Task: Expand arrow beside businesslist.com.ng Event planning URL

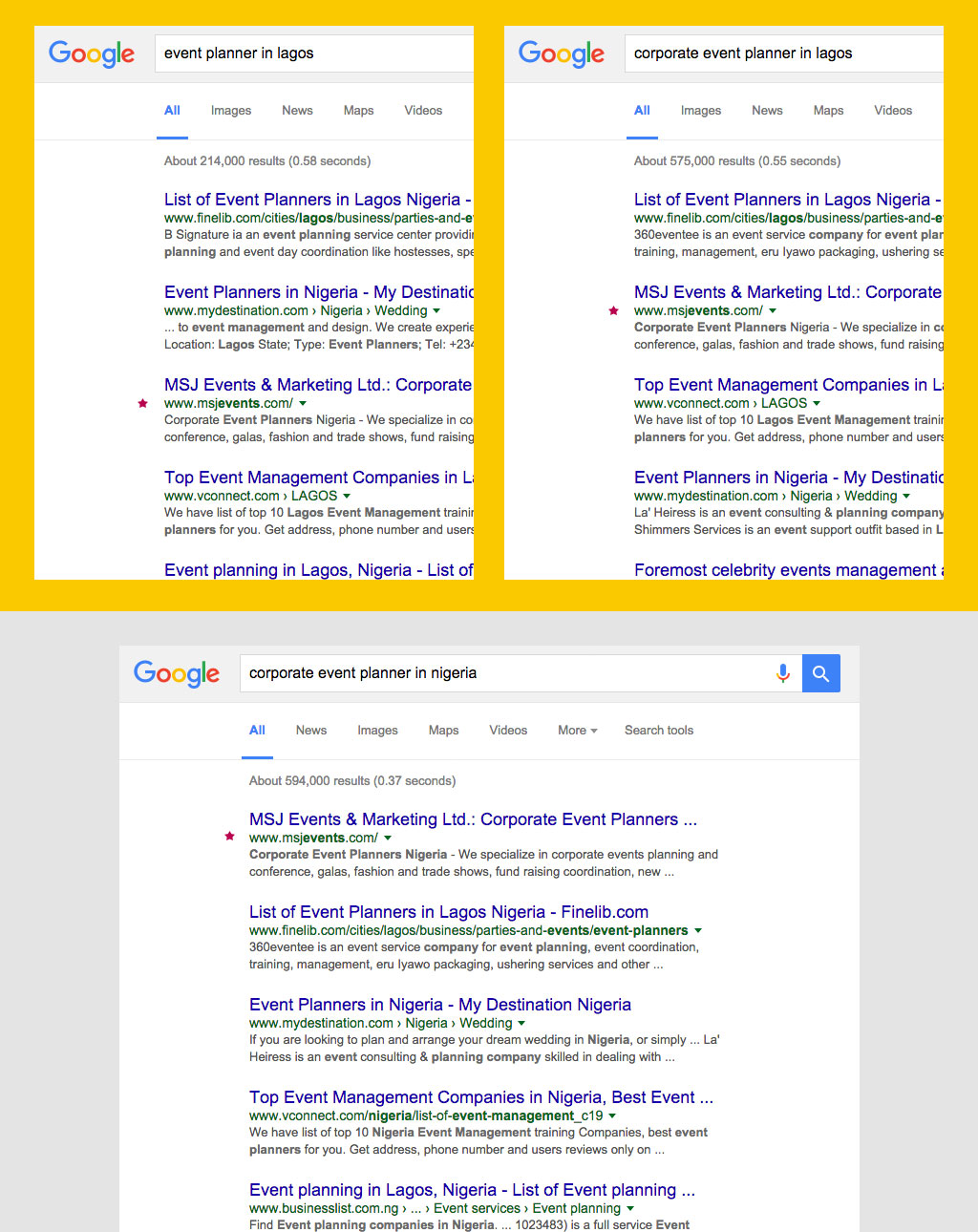Action: tap(630, 1209)
